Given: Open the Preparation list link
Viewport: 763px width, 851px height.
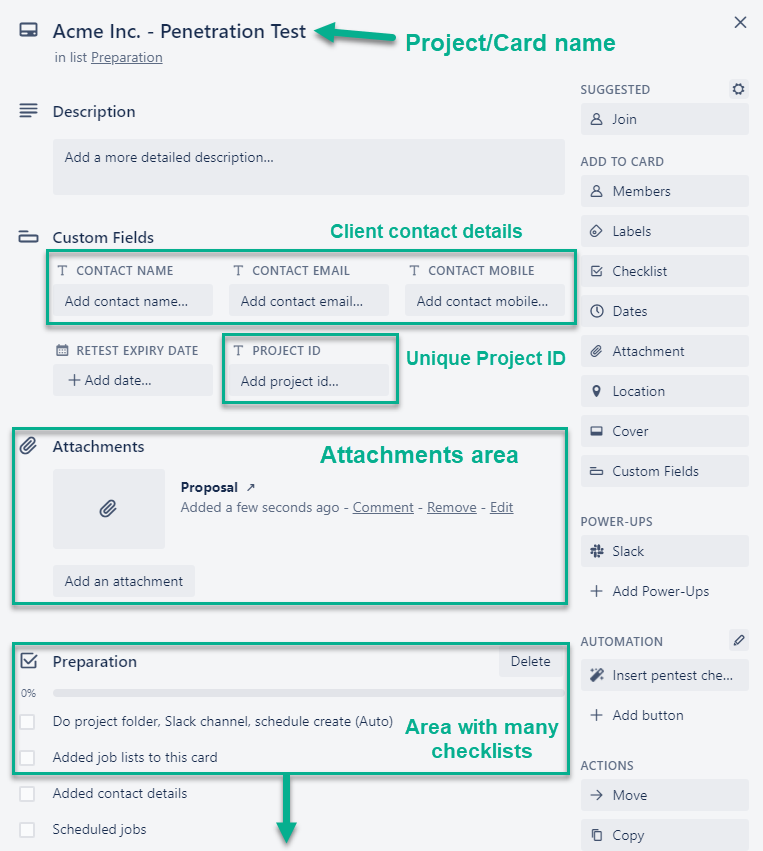Looking at the screenshot, I should click(x=126, y=57).
